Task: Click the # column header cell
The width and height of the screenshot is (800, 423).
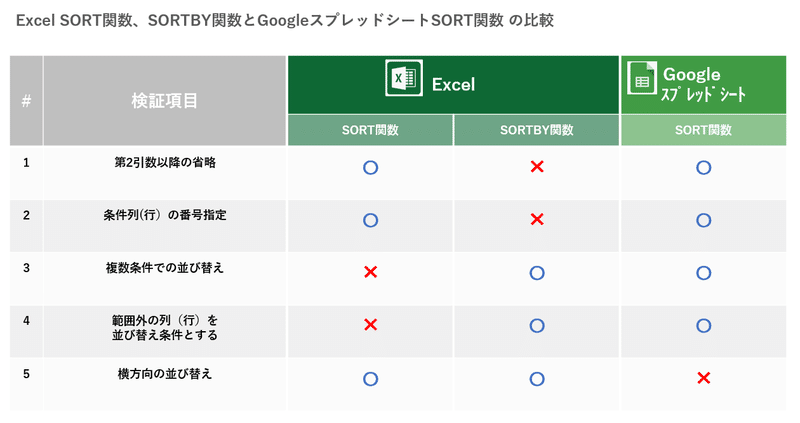Action: tap(26, 101)
